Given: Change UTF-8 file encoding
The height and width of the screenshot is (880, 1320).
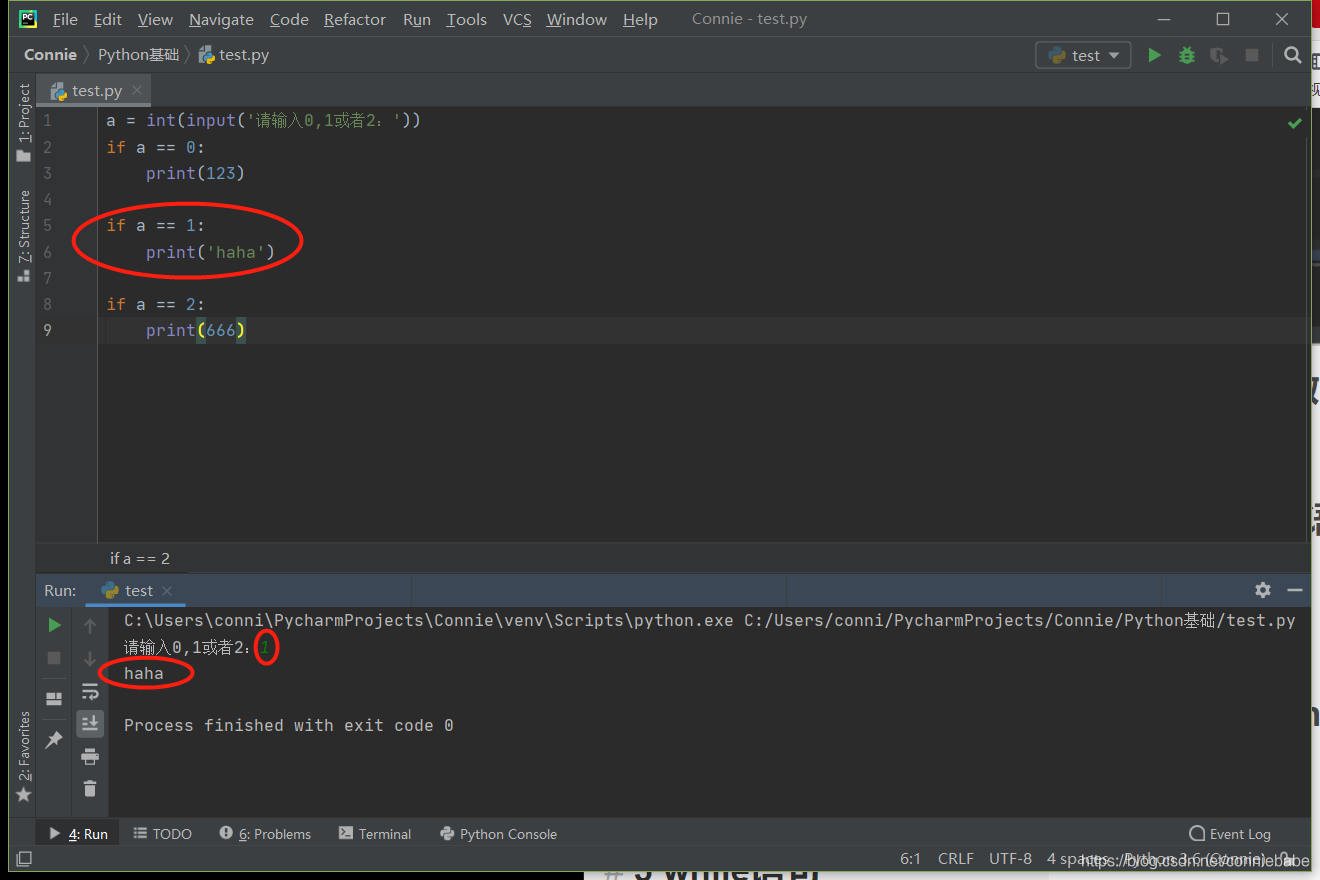Looking at the screenshot, I should 1010,858.
